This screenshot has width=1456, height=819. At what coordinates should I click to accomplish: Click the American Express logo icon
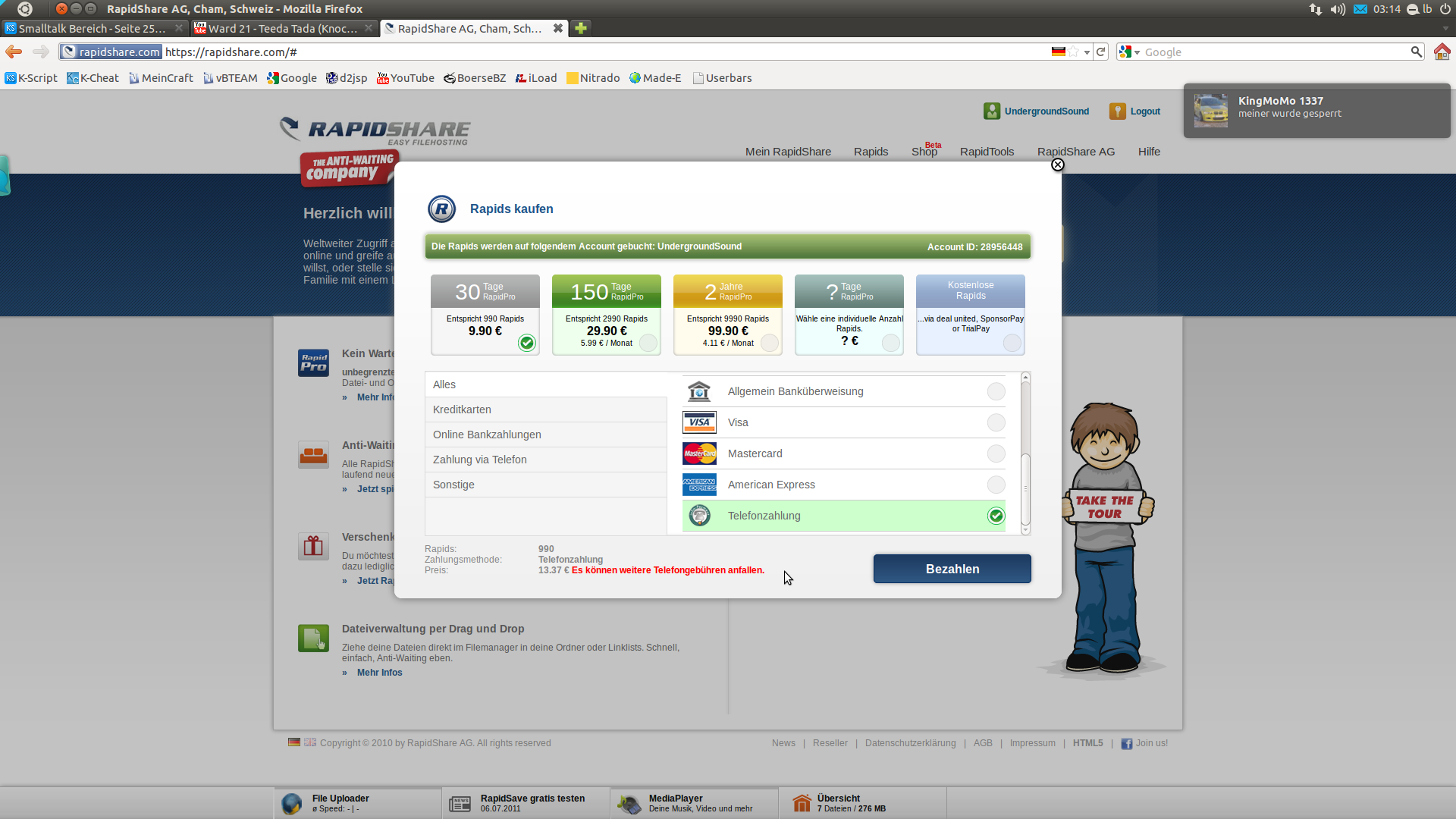tap(699, 485)
